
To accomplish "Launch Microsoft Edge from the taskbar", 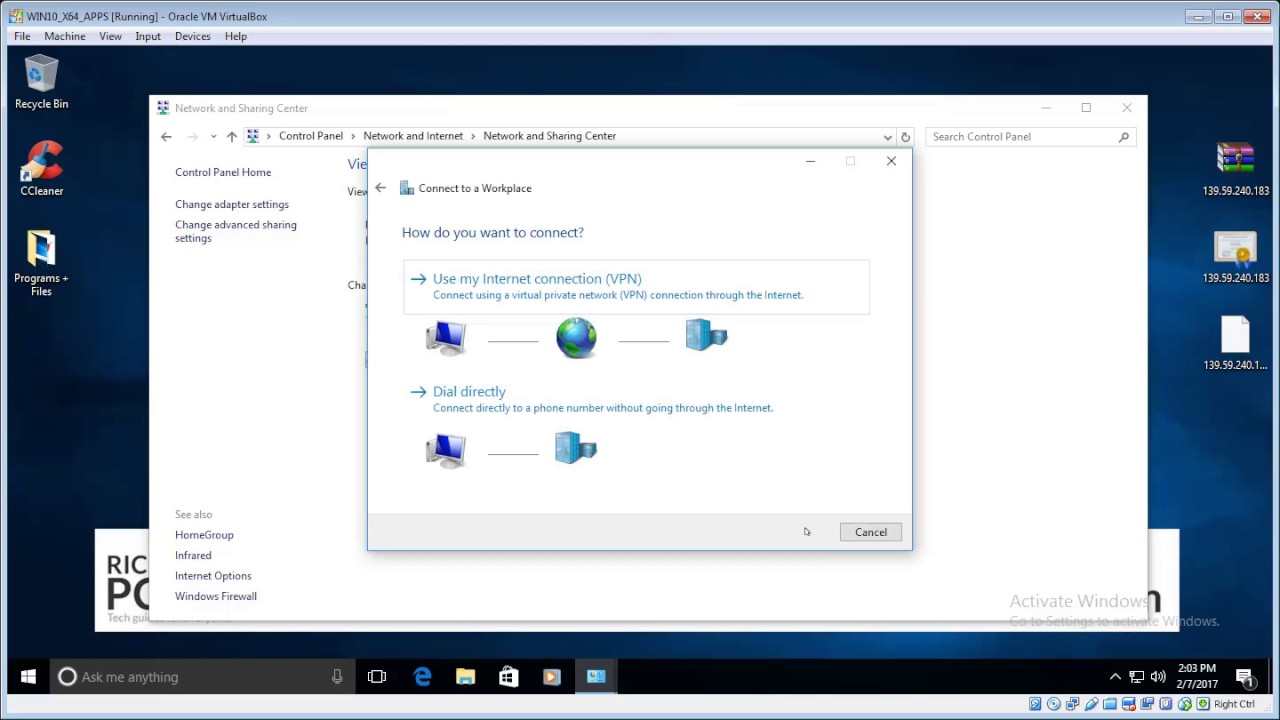I will pos(422,677).
